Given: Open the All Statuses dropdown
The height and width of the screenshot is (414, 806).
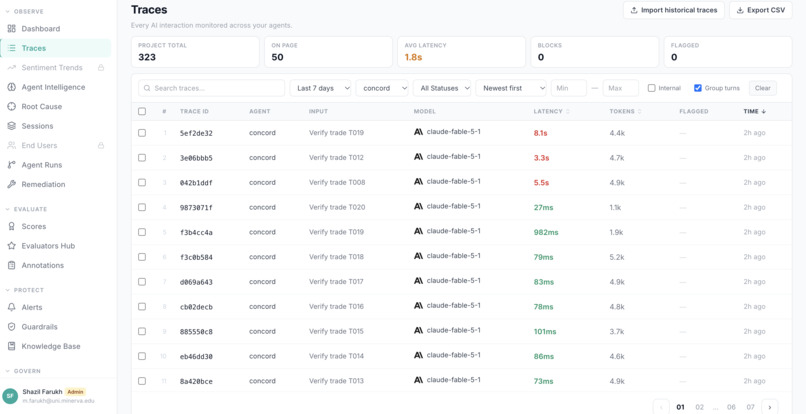Looking at the screenshot, I should [x=442, y=88].
